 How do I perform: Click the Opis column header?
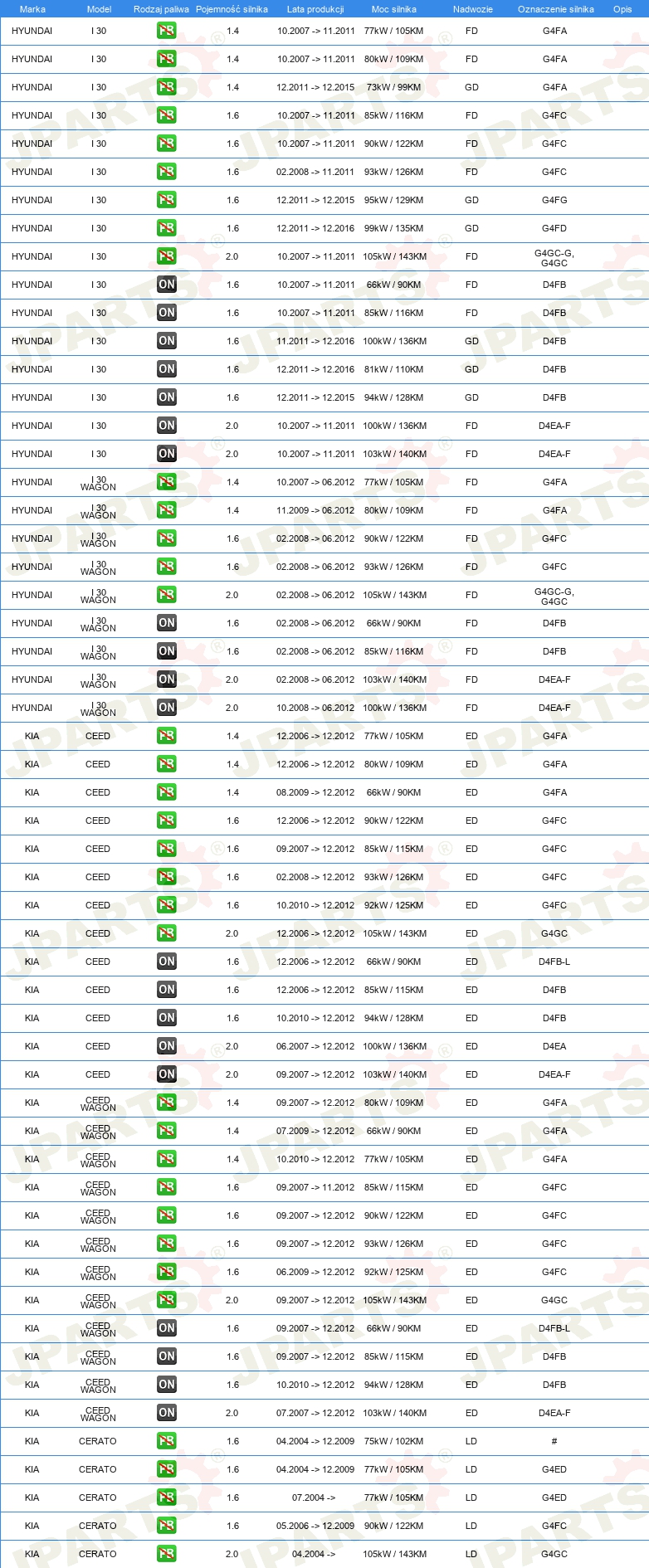[622, 9]
